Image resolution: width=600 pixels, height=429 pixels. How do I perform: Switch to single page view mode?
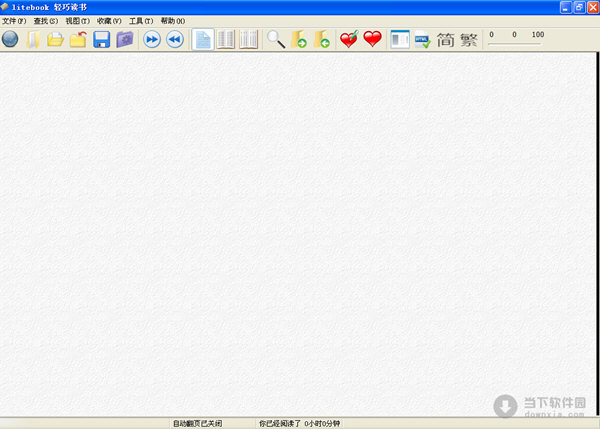coord(202,40)
